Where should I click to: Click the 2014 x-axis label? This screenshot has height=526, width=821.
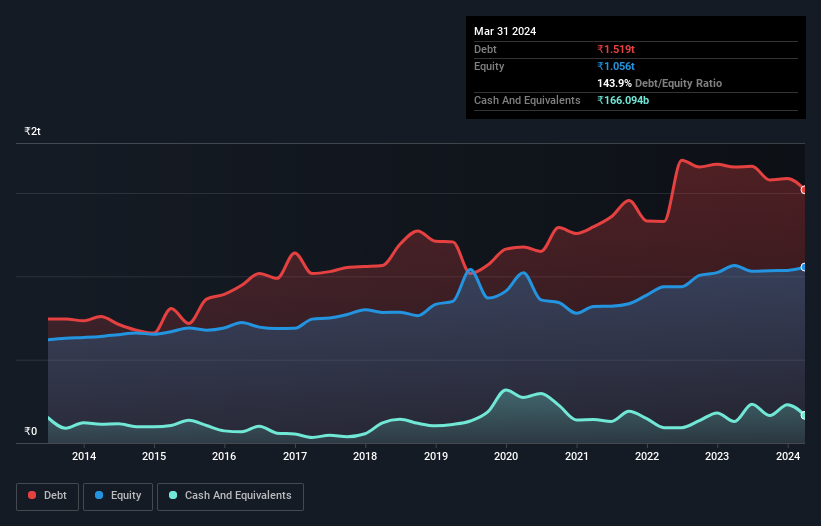click(x=84, y=456)
